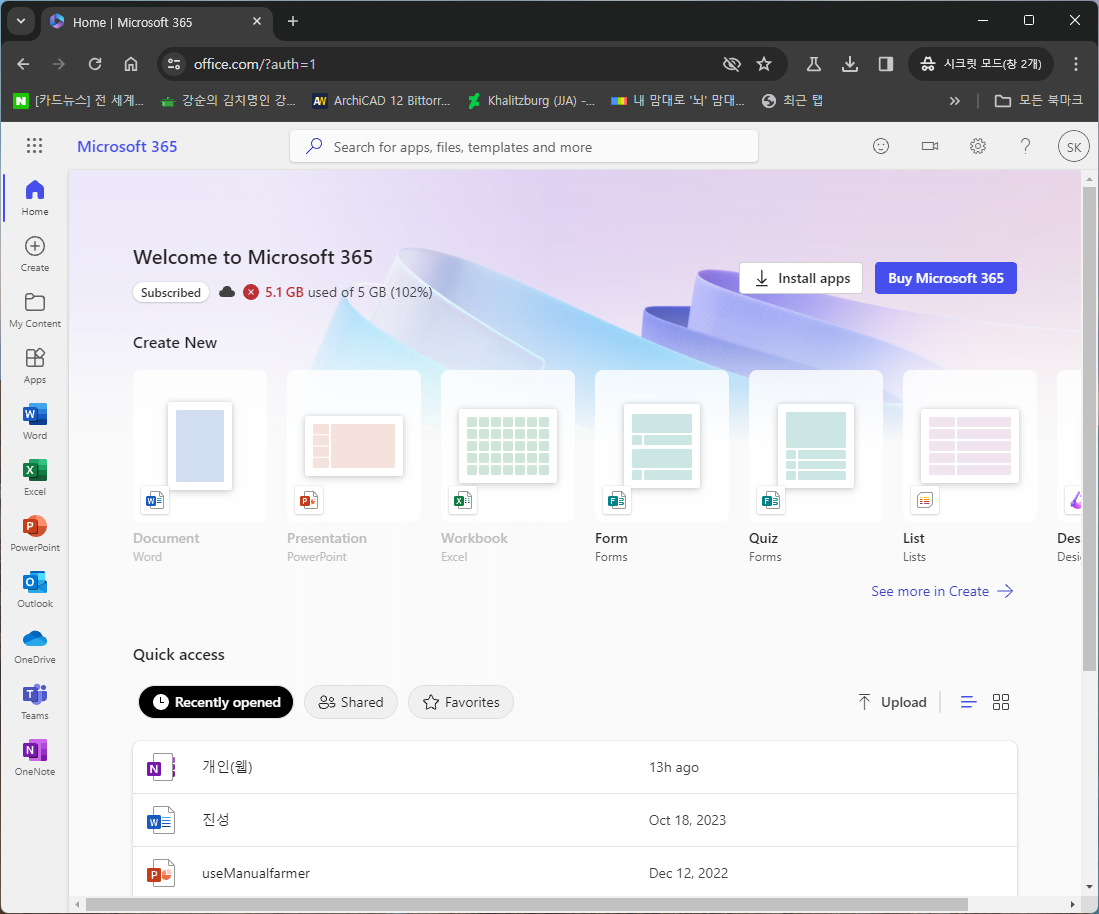Image resolution: width=1099 pixels, height=914 pixels.
Task: Open the 모든 북마크 folder
Action: point(1039,101)
